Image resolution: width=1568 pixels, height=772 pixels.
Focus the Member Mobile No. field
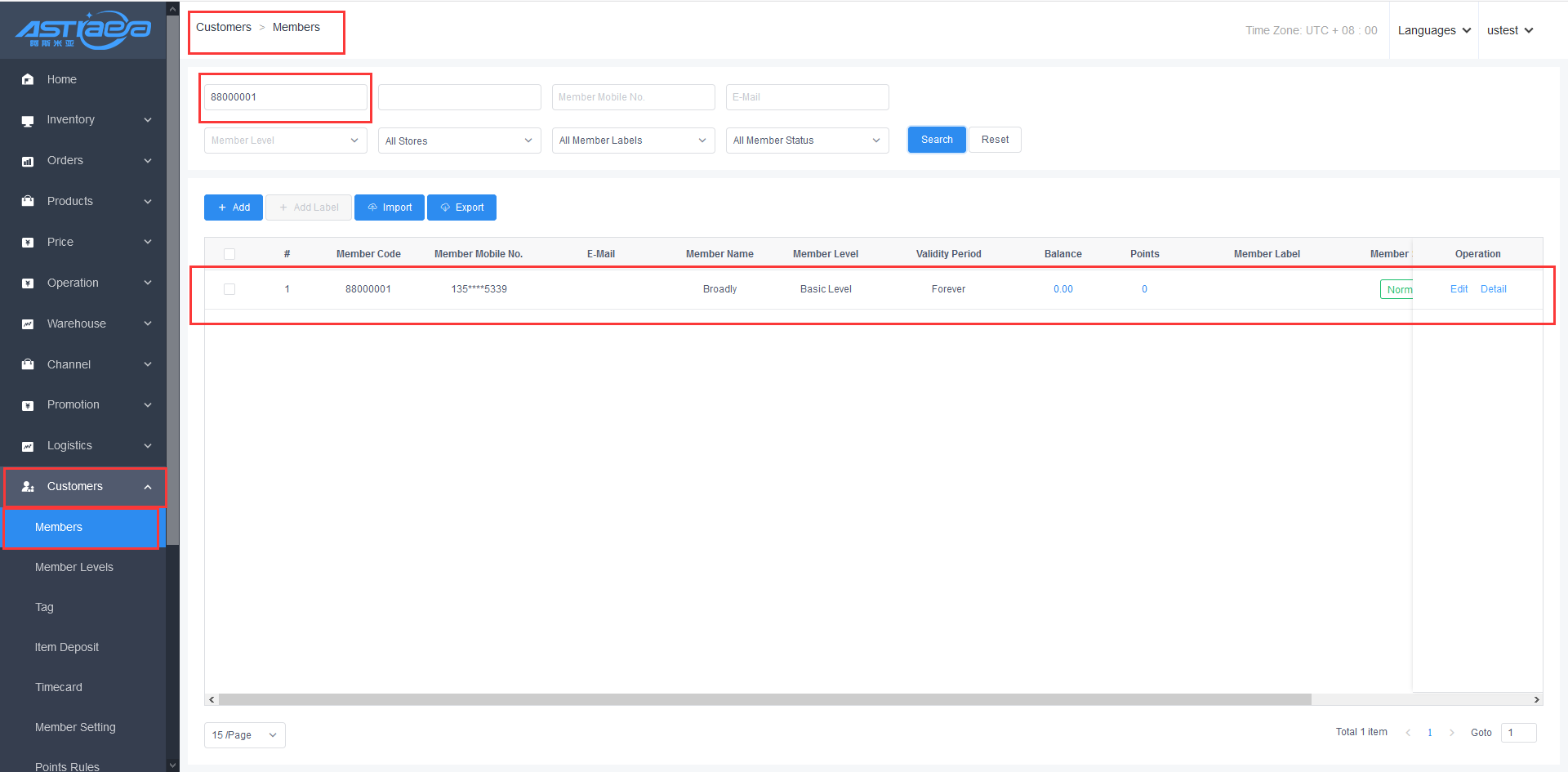click(x=633, y=97)
